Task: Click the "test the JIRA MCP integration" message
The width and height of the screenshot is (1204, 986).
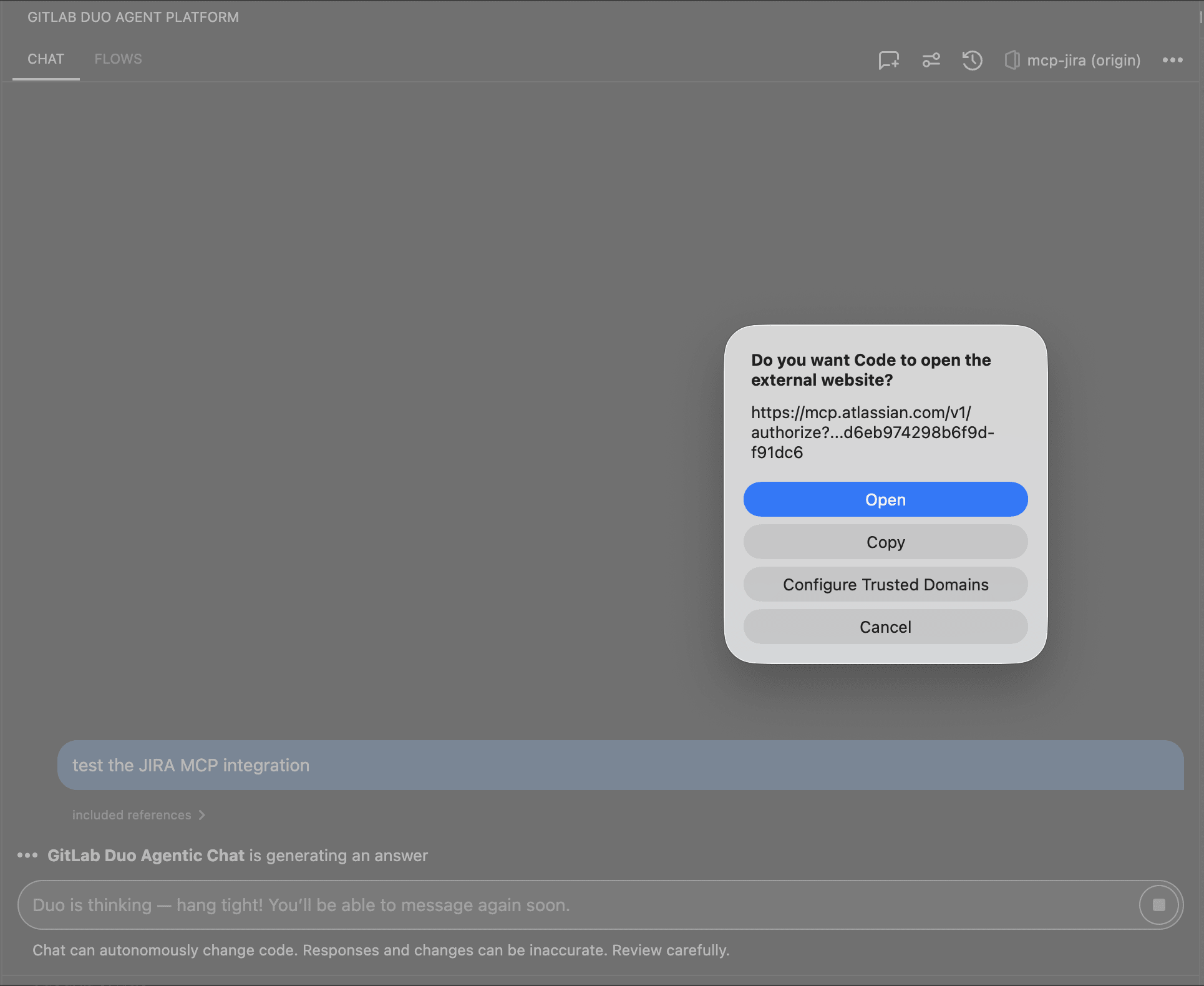Action: 621,765
